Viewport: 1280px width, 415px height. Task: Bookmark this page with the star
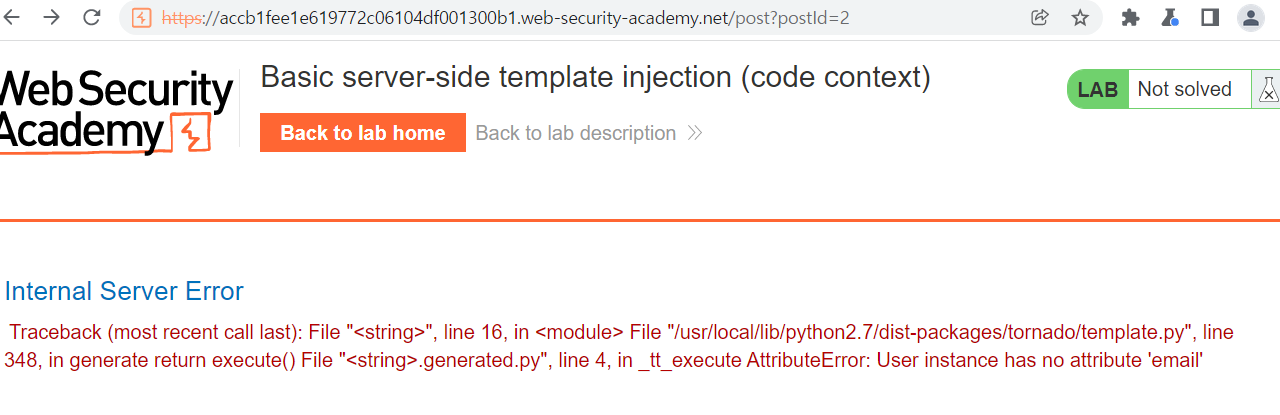click(1080, 17)
